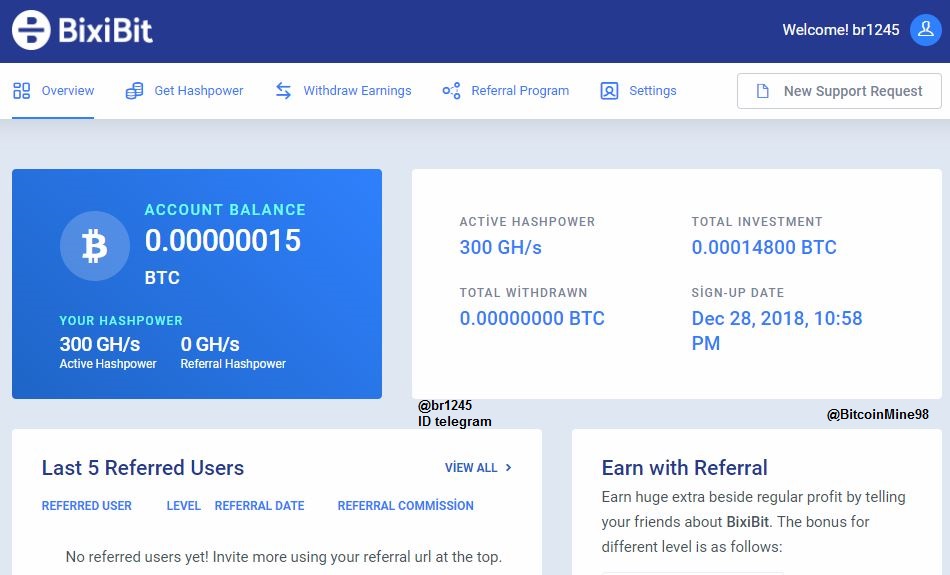Click the BixiBit brand name text
Screen dimensions: 950x575
(x=105, y=30)
